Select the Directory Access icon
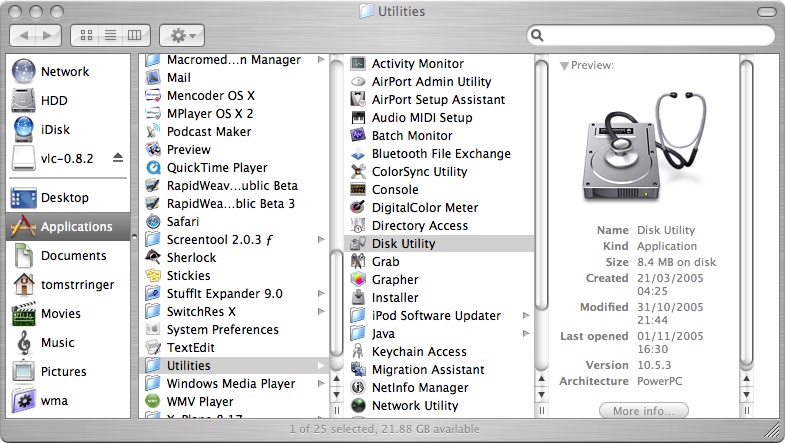 point(358,226)
